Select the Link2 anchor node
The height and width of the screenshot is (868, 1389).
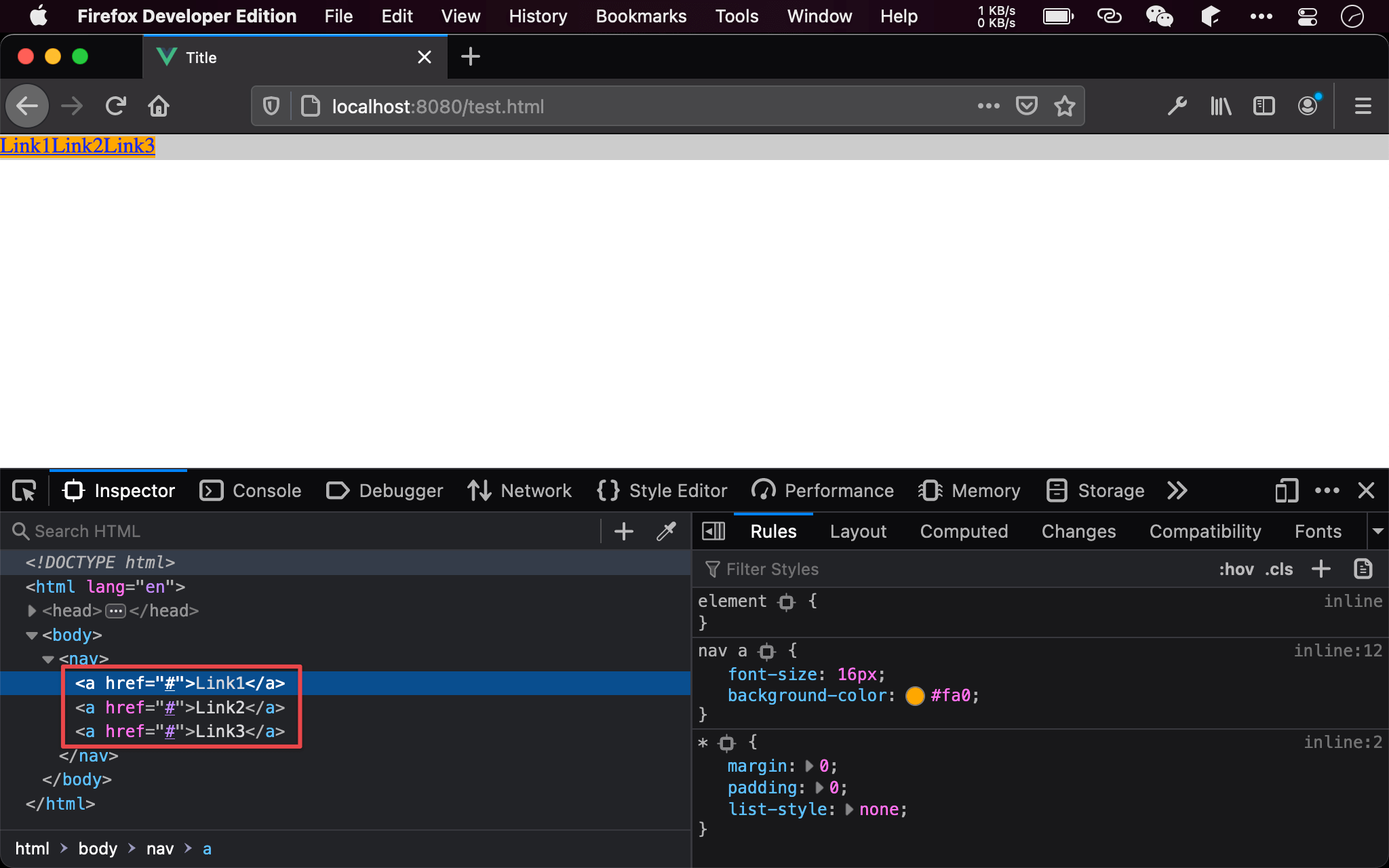(180, 707)
